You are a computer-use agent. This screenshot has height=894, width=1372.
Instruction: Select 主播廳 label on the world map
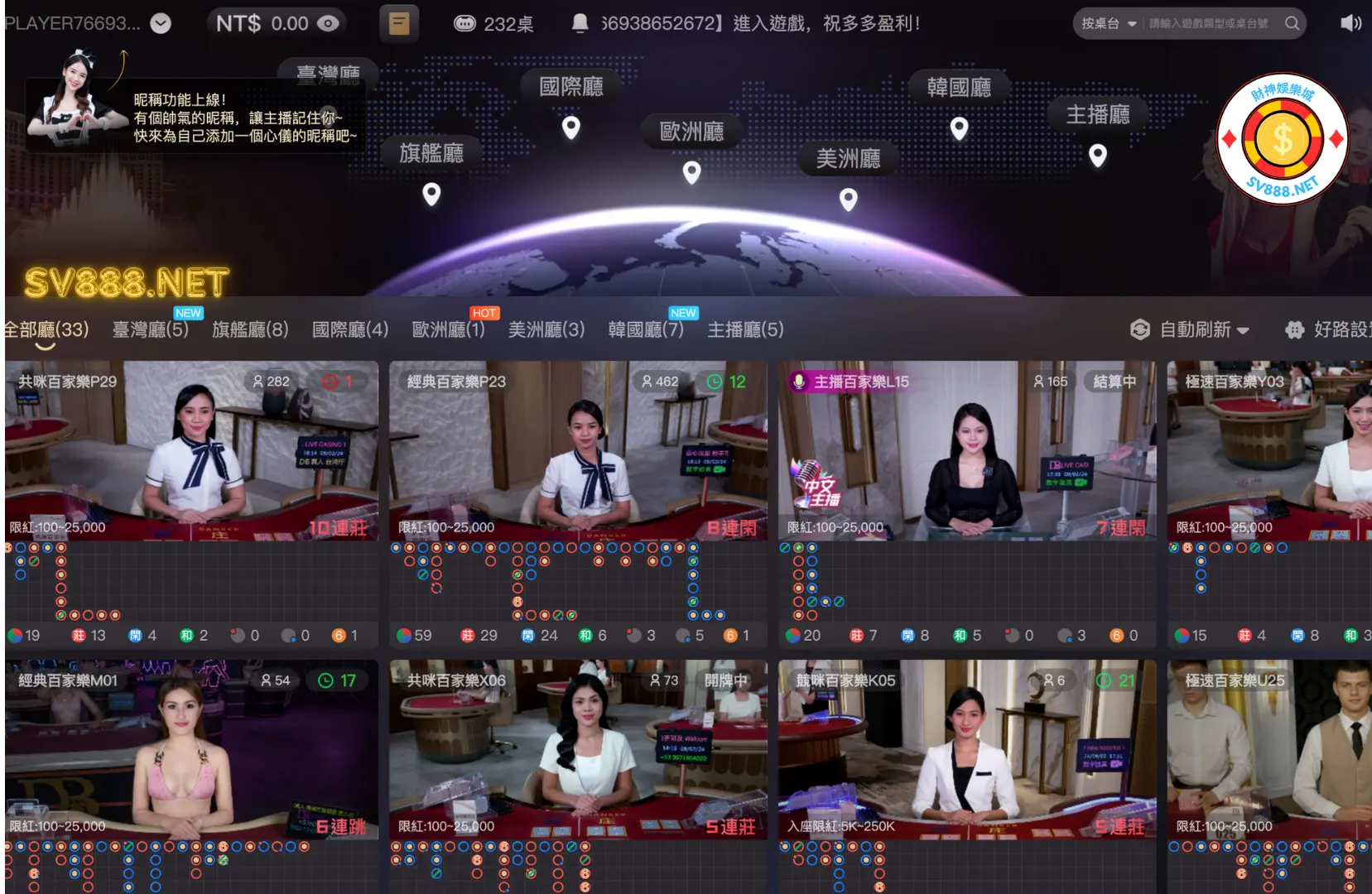click(x=1098, y=114)
